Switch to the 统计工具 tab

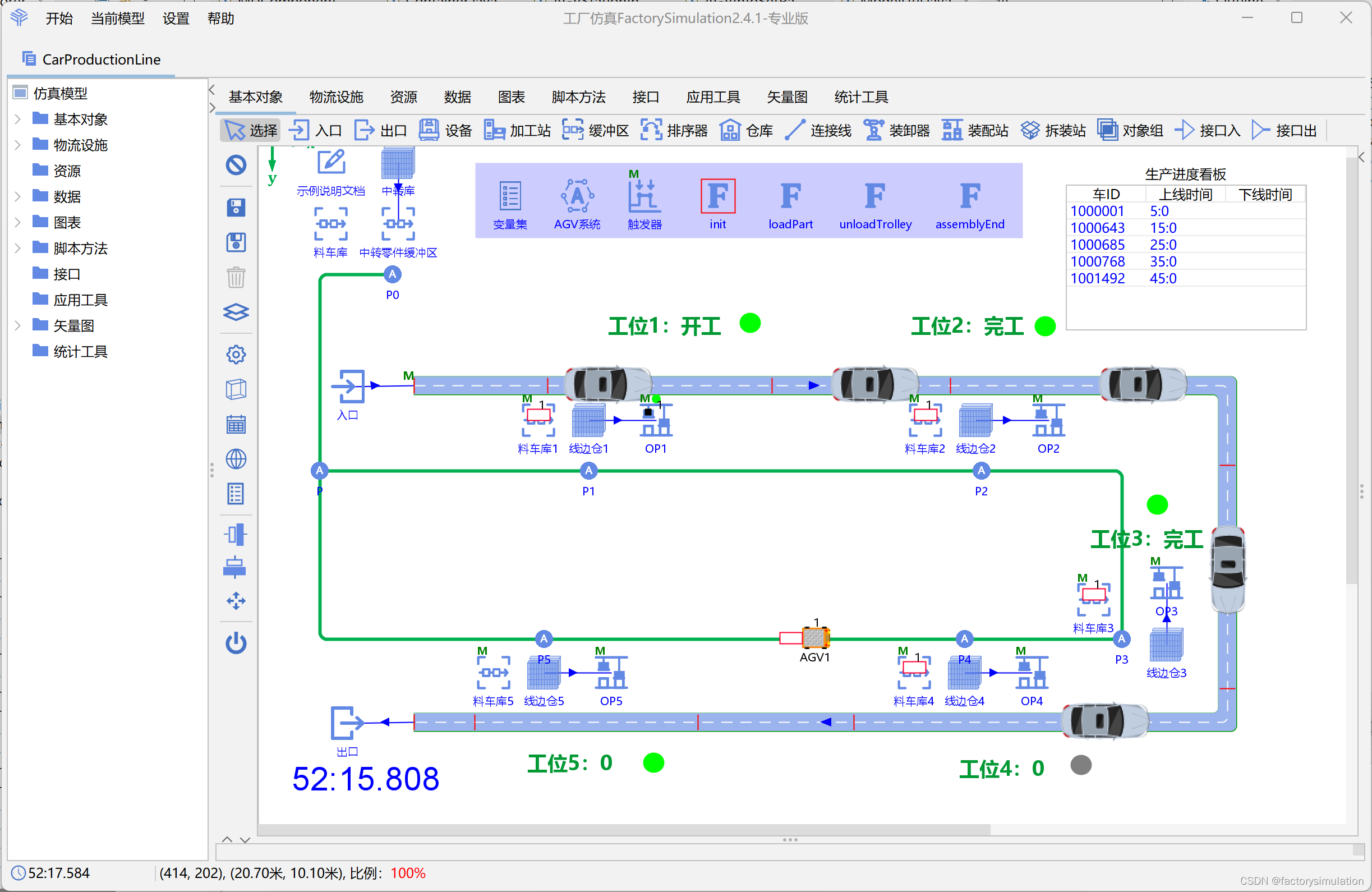click(x=859, y=97)
